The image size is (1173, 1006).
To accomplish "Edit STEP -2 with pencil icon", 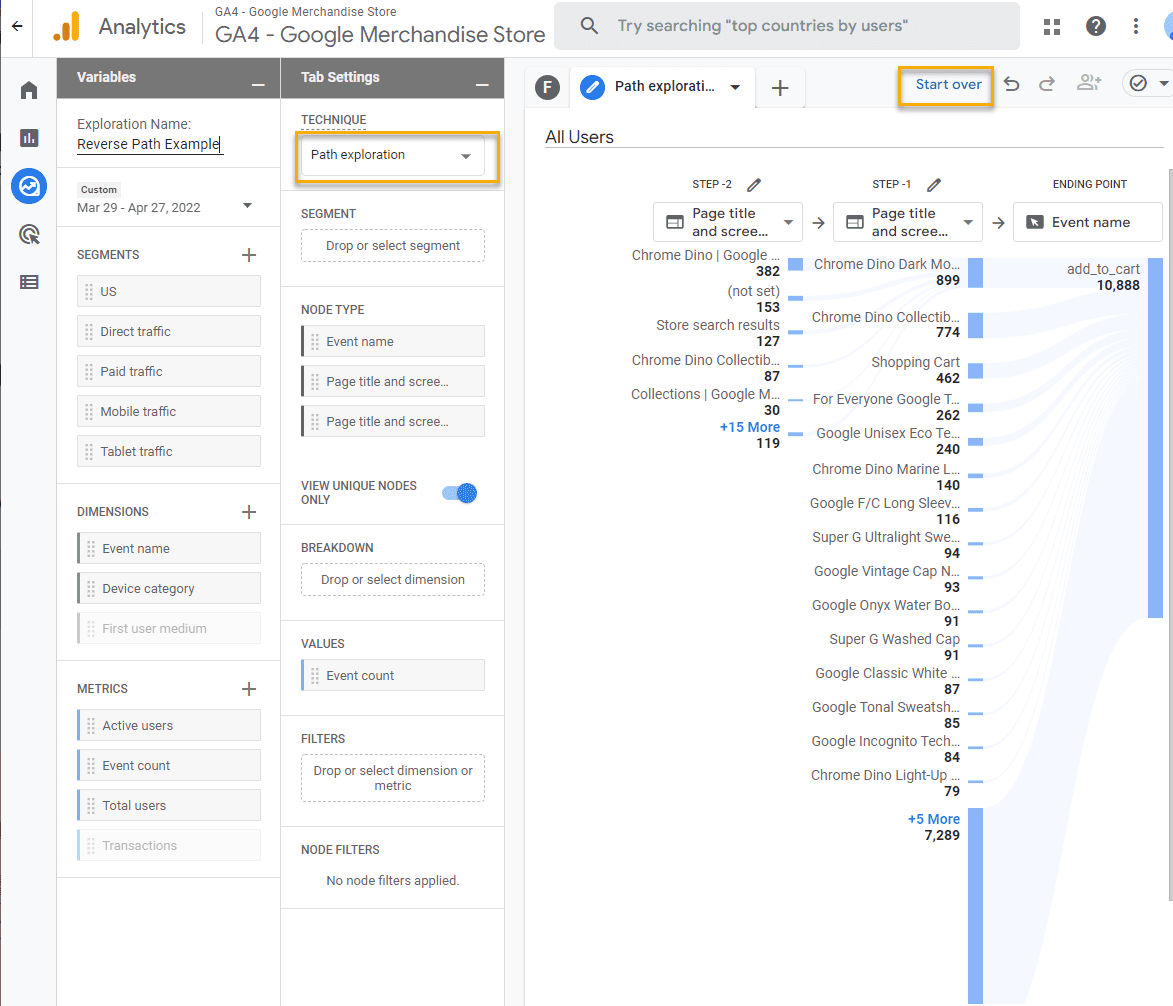I will [x=754, y=185].
